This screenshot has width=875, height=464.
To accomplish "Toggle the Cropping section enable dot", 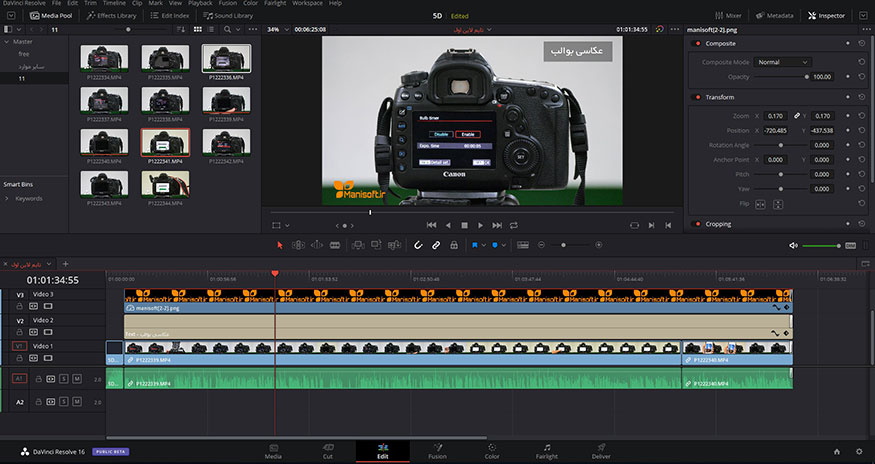I will coord(697,224).
